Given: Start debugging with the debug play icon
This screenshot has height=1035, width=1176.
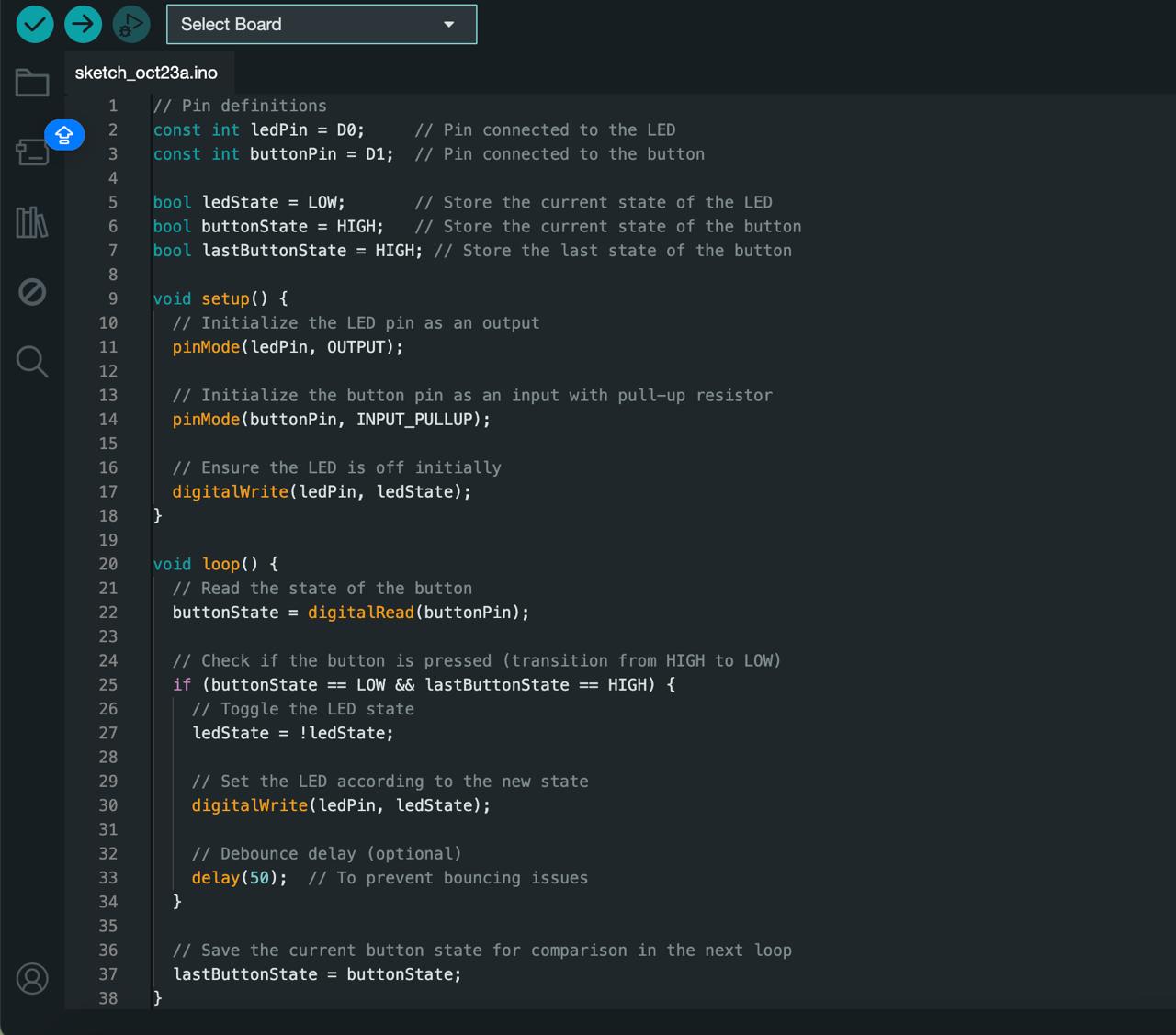Looking at the screenshot, I should (131, 24).
